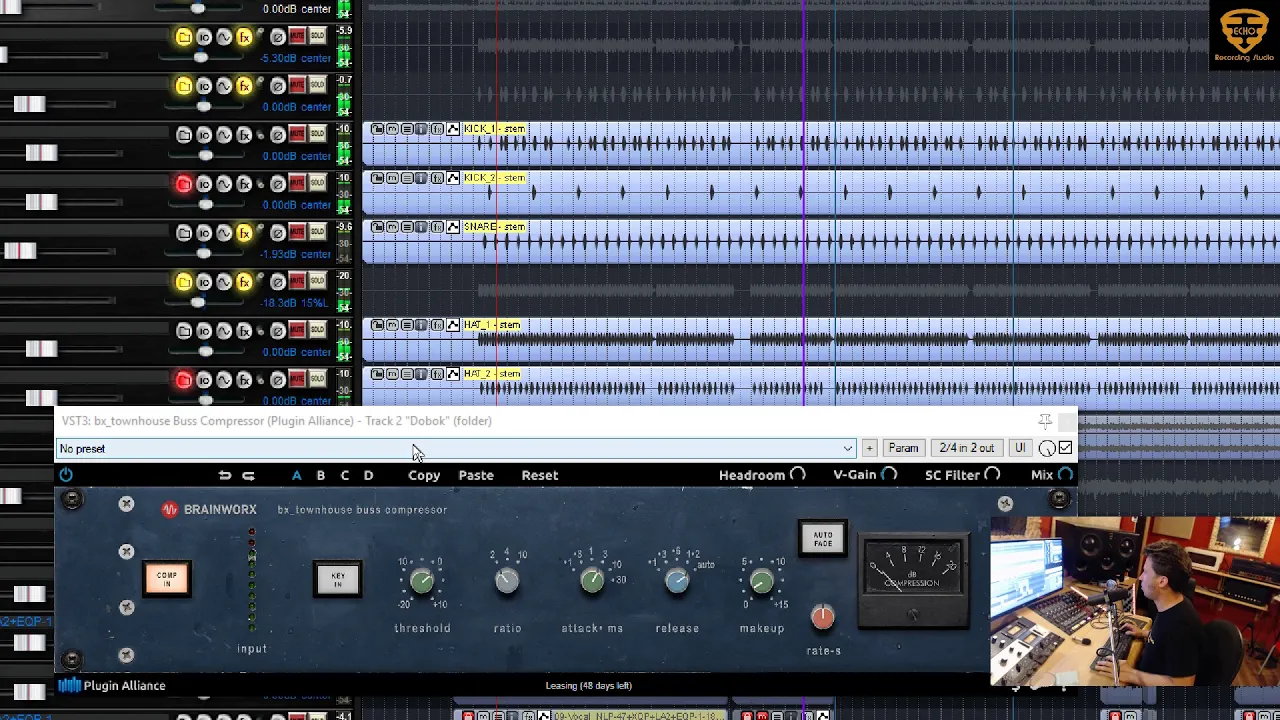The height and width of the screenshot is (720, 1280).
Task: Click red circular button on KICK_2 track
Action: [x=184, y=184]
